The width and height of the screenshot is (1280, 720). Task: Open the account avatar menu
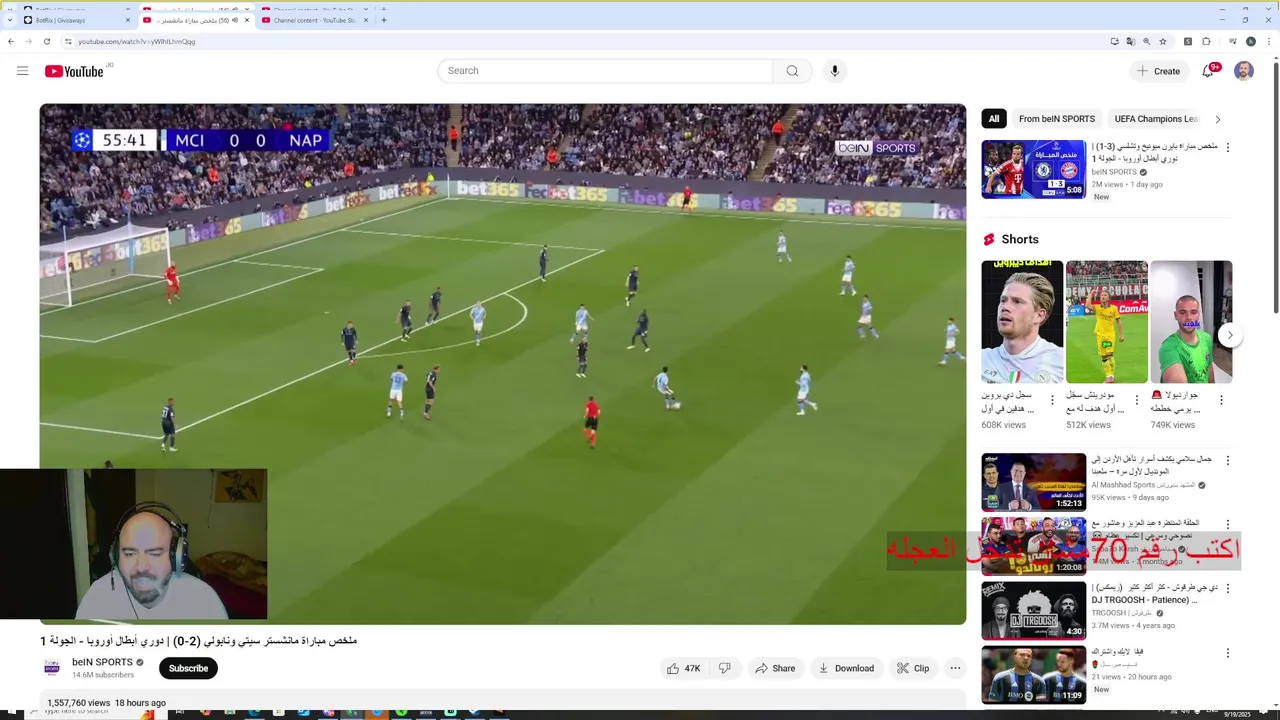pyautogui.click(x=1244, y=71)
